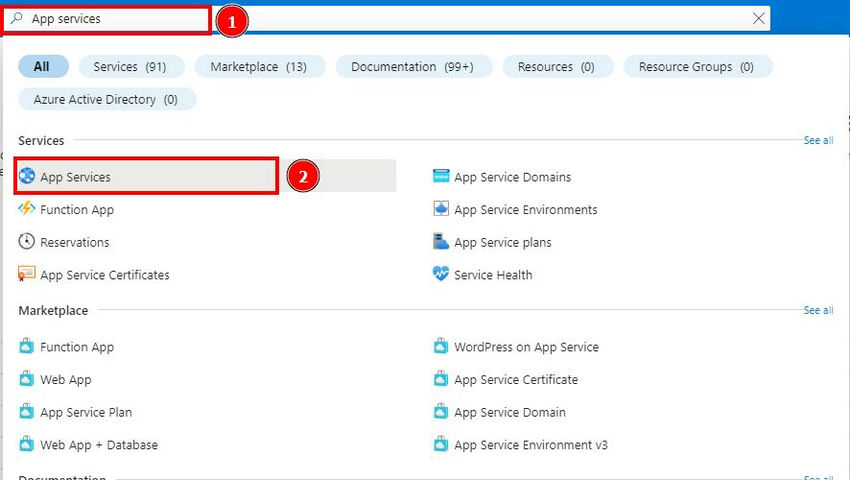This screenshot has width=850, height=480.
Task: Filter by Azure Active Directory (0)
Action: point(106,100)
